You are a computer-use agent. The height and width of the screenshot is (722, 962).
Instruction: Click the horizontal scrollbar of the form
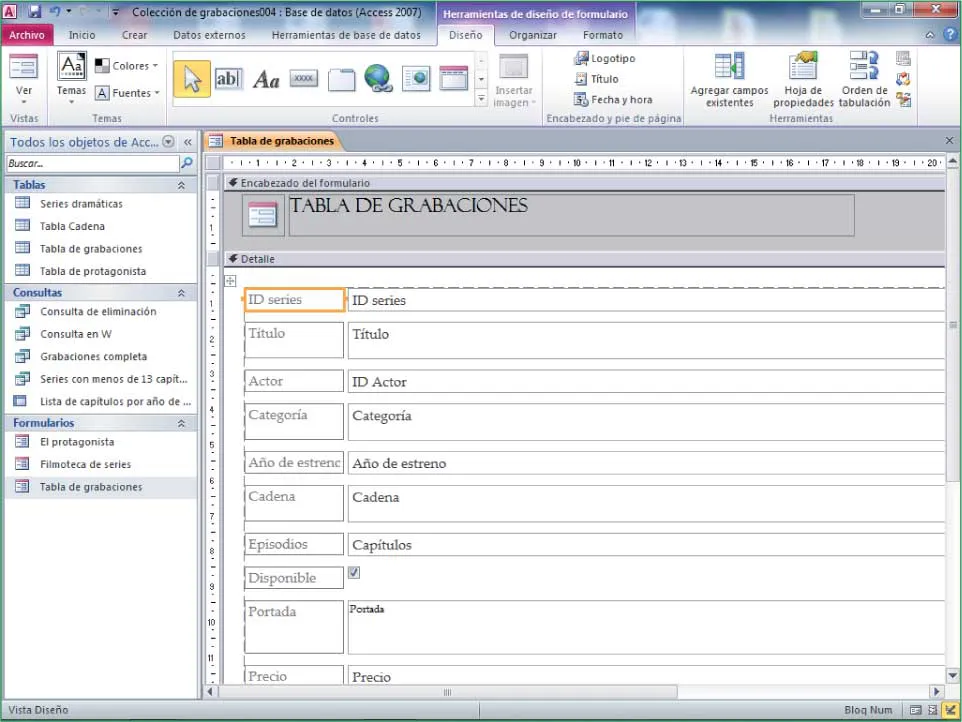click(447, 691)
